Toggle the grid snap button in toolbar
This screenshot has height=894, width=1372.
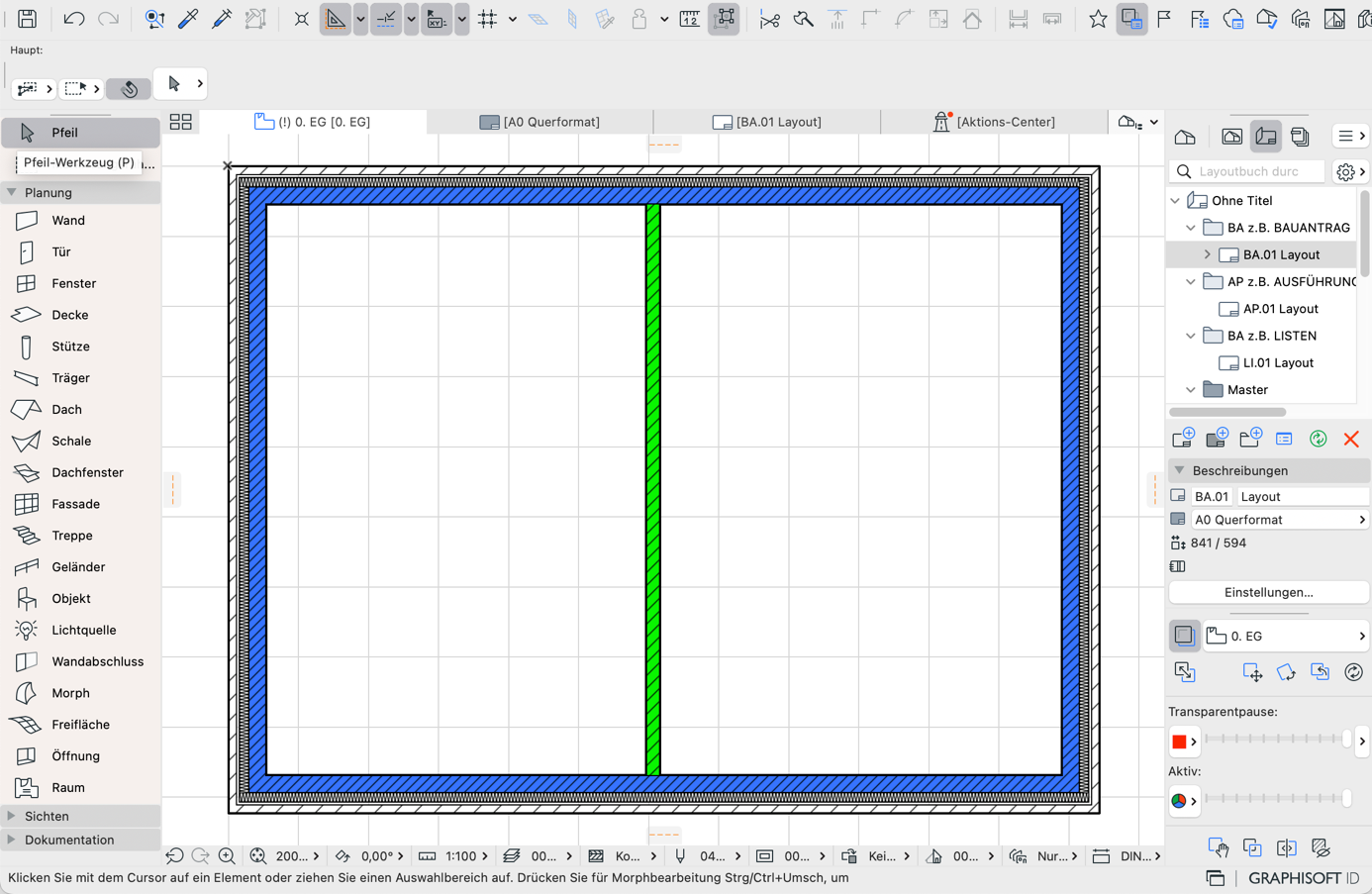click(x=488, y=19)
